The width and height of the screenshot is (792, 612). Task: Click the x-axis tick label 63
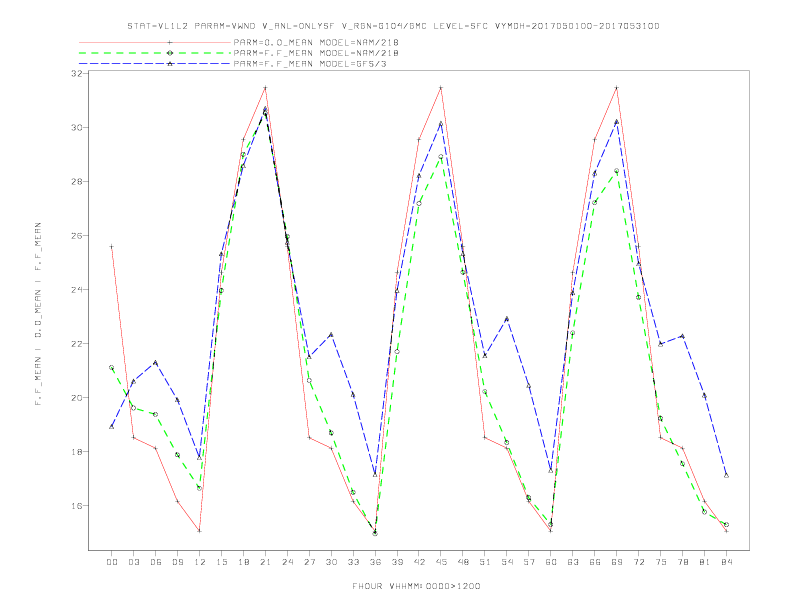pos(573,562)
